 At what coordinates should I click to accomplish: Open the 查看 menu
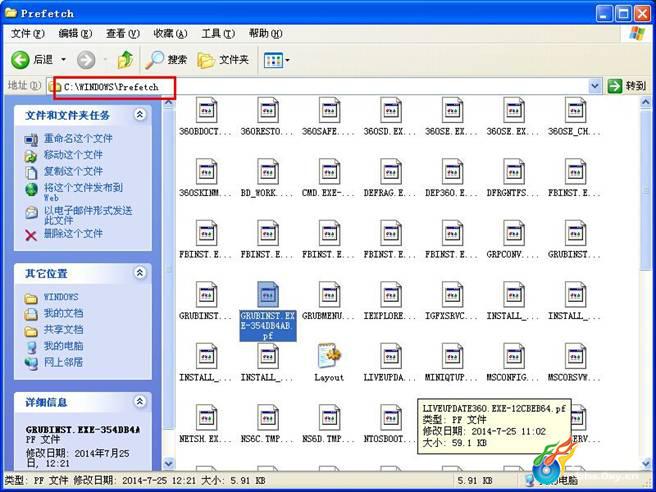tap(123, 33)
